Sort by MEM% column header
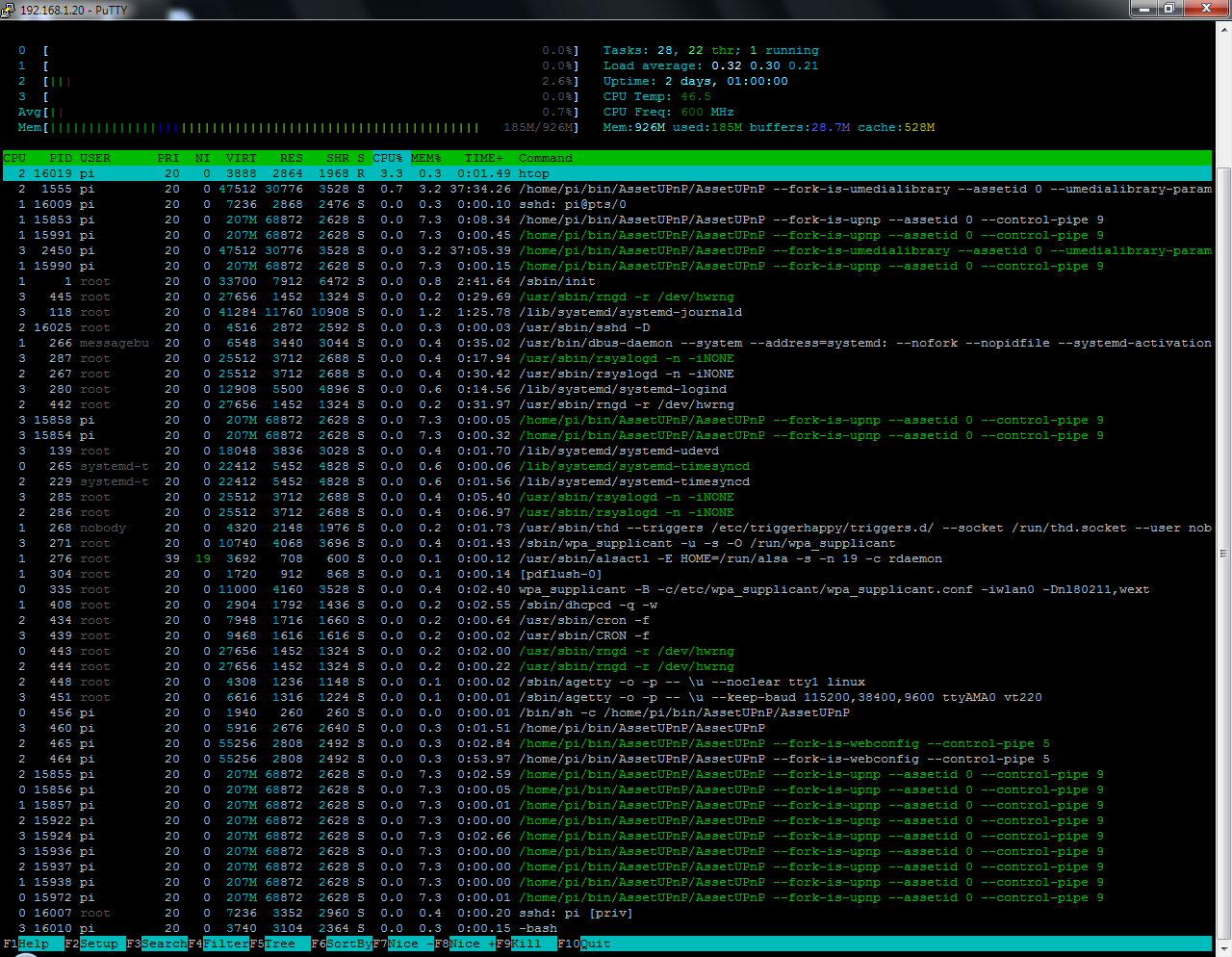Viewport: 1232px width, 957px height. pyautogui.click(x=426, y=158)
